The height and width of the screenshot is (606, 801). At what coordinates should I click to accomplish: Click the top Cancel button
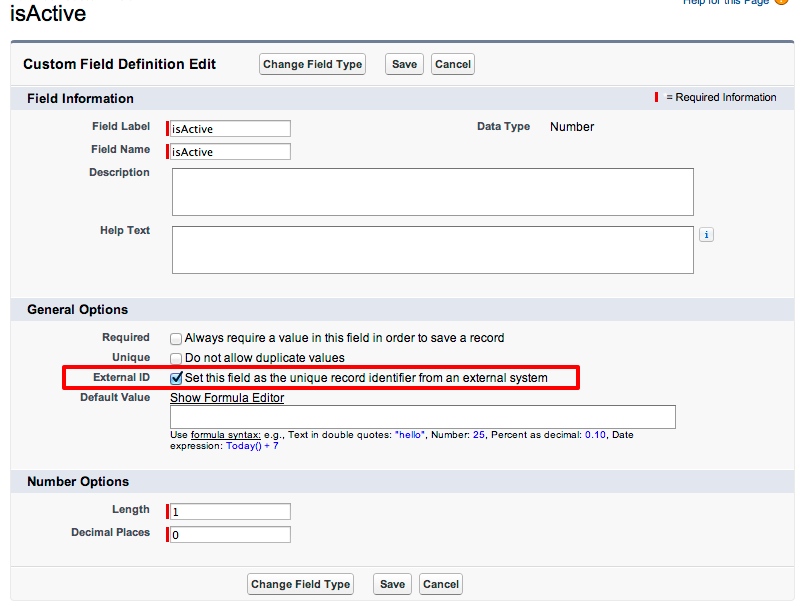click(x=453, y=64)
